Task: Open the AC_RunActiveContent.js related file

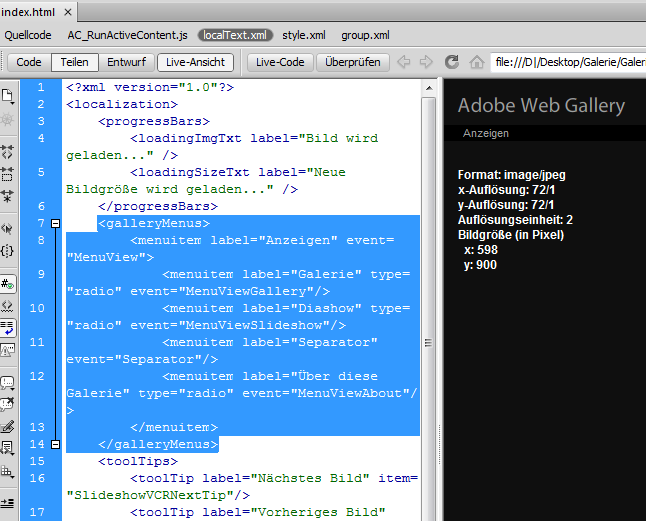Action: pyautogui.click(x=127, y=35)
